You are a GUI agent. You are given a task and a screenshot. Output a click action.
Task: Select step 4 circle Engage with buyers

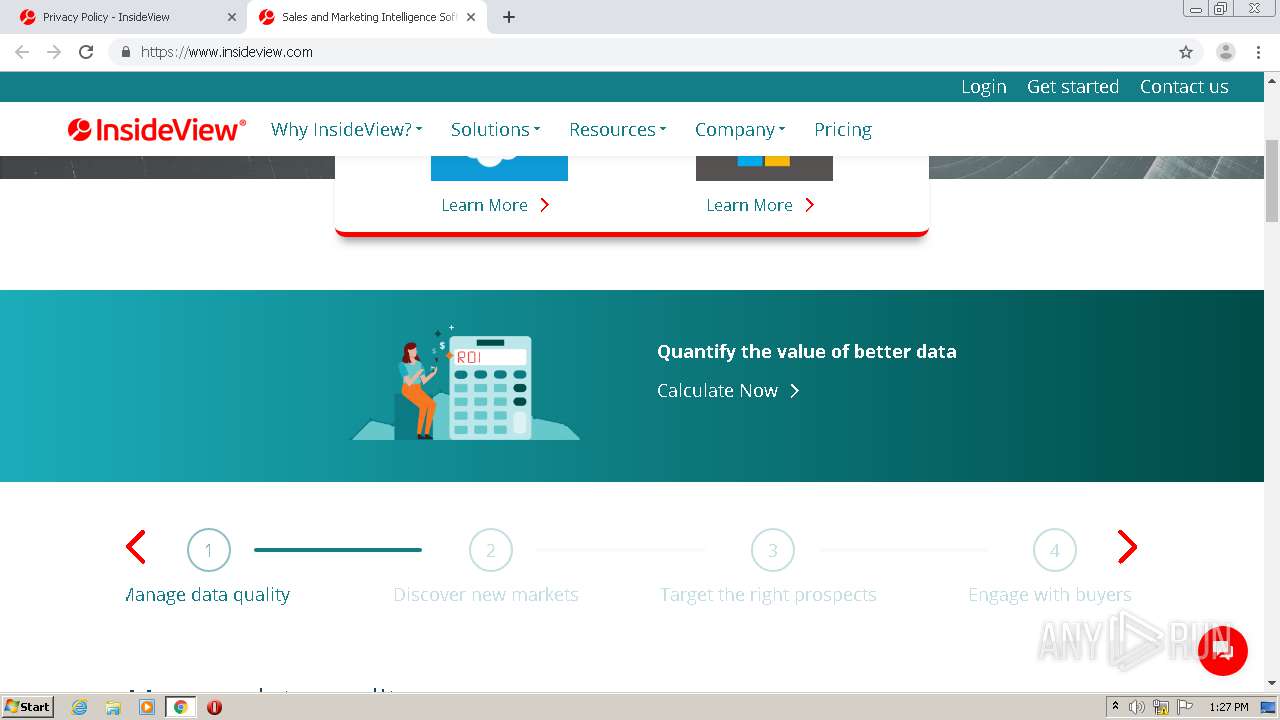[1054, 550]
